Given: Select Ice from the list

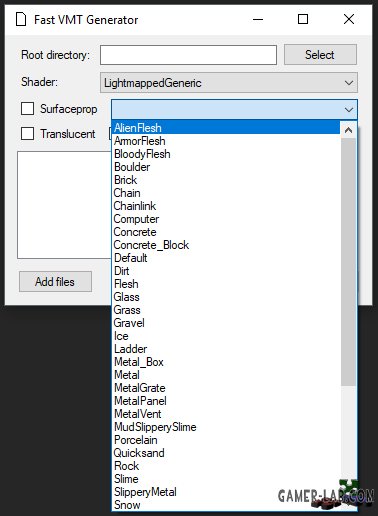Looking at the screenshot, I should (x=226, y=336).
